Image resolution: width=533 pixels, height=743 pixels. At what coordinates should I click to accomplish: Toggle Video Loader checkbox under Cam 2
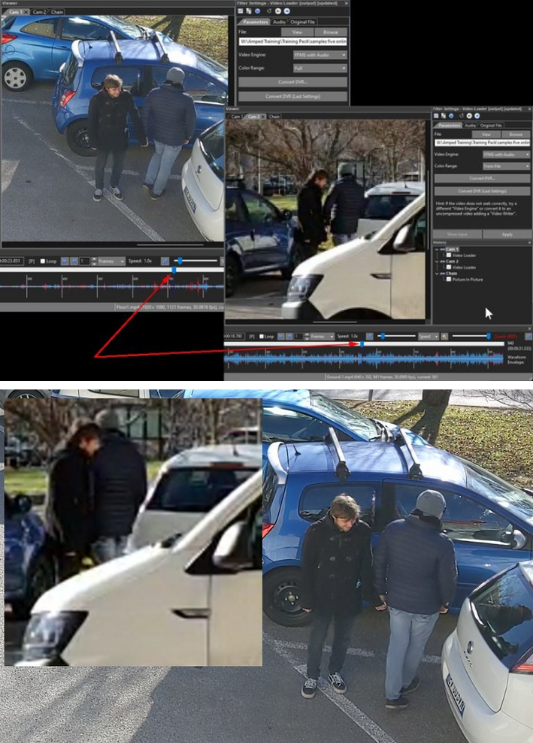point(449,267)
